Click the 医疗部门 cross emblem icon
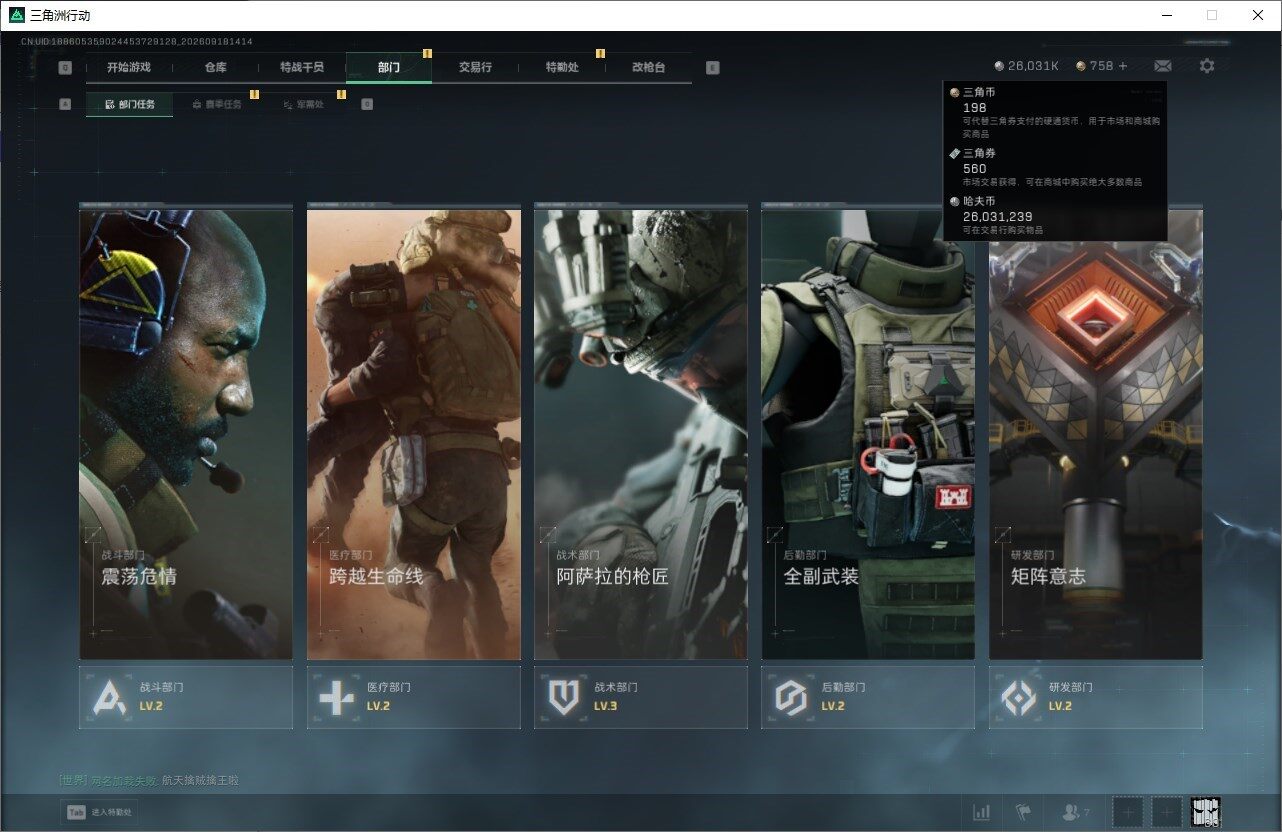1282x832 pixels. click(337, 697)
